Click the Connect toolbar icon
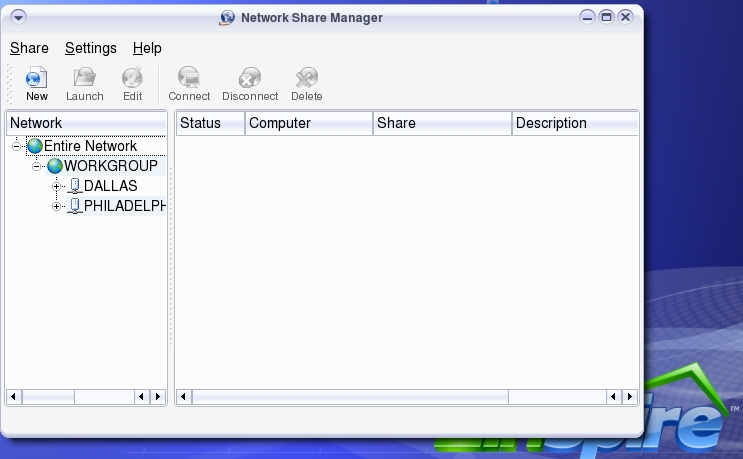The width and height of the screenshot is (743, 459). click(189, 78)
